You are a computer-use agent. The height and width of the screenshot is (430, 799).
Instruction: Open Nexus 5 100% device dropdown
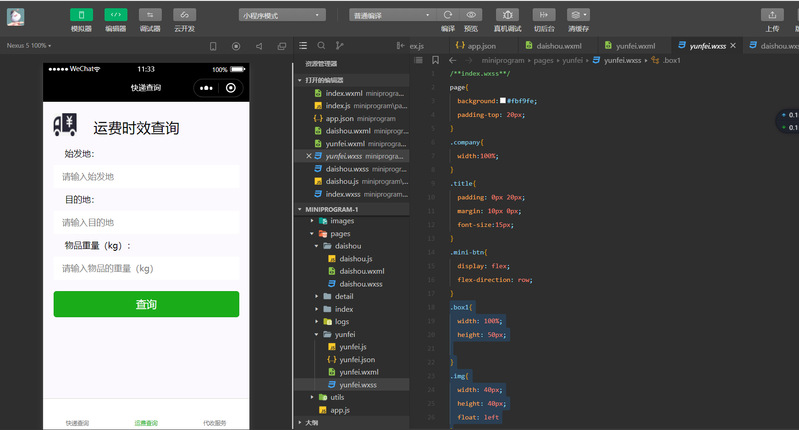(29, 46)
